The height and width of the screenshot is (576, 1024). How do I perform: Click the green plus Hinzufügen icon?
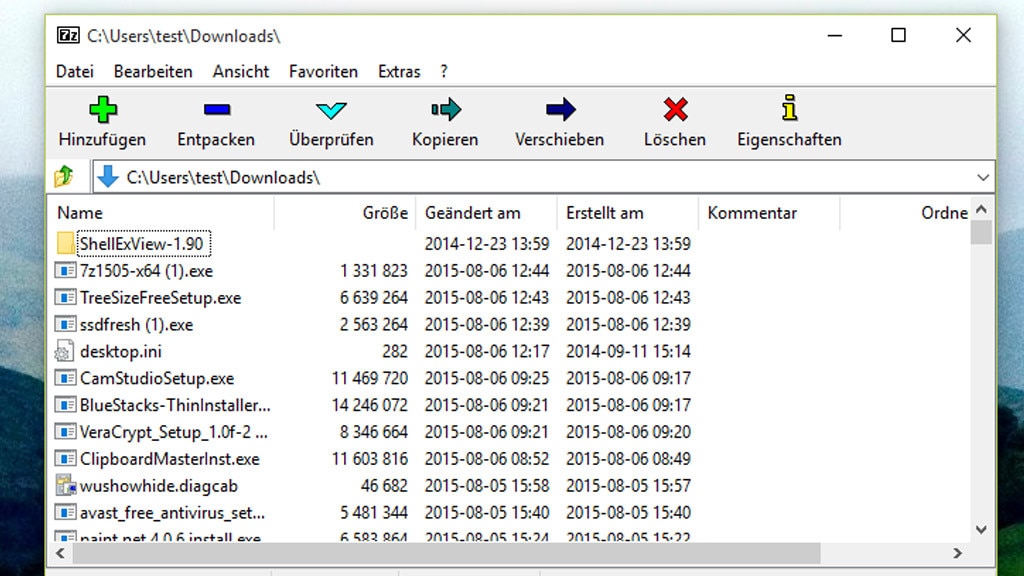tap(103, 110)
